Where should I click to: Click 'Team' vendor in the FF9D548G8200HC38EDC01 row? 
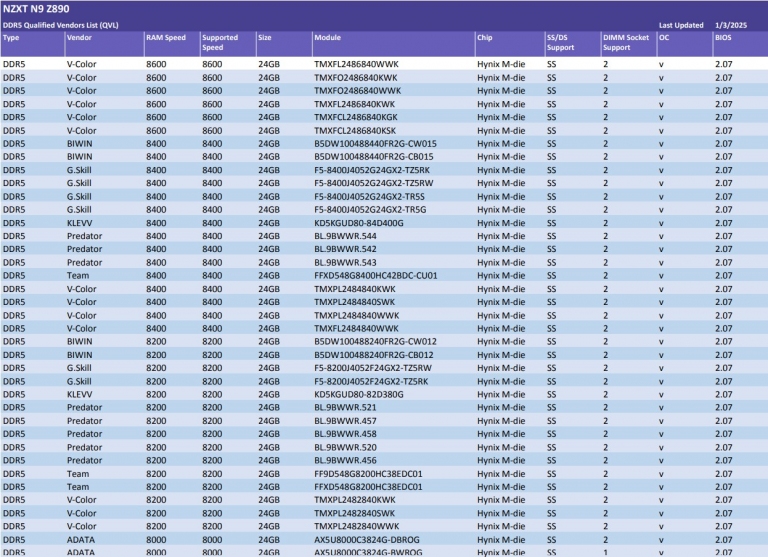point(78,474)
